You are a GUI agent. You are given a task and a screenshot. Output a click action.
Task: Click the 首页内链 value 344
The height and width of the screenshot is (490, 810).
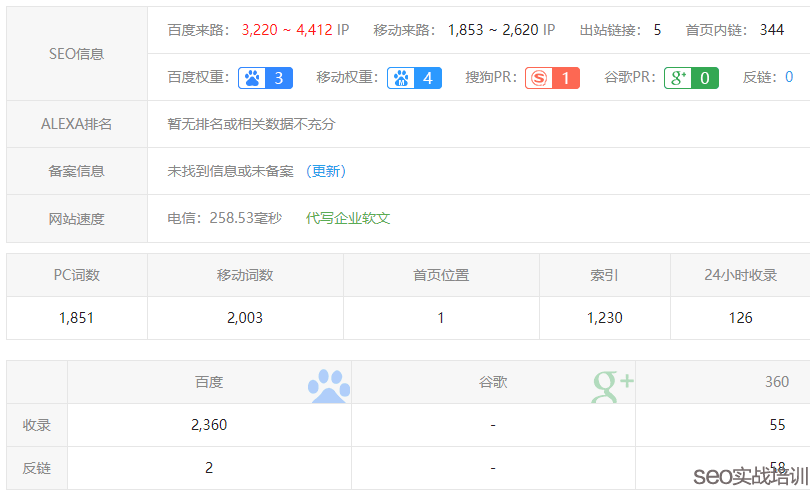(x=772, y=30)
